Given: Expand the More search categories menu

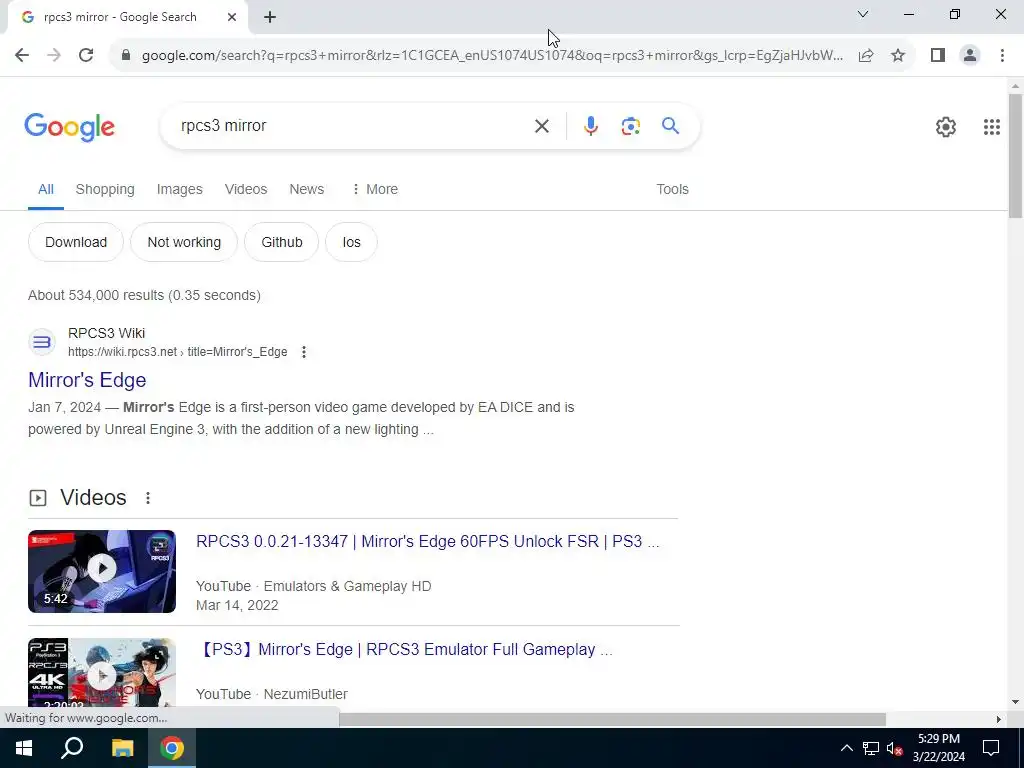Looking at the screenshot, I should click(x=375, y=189).
